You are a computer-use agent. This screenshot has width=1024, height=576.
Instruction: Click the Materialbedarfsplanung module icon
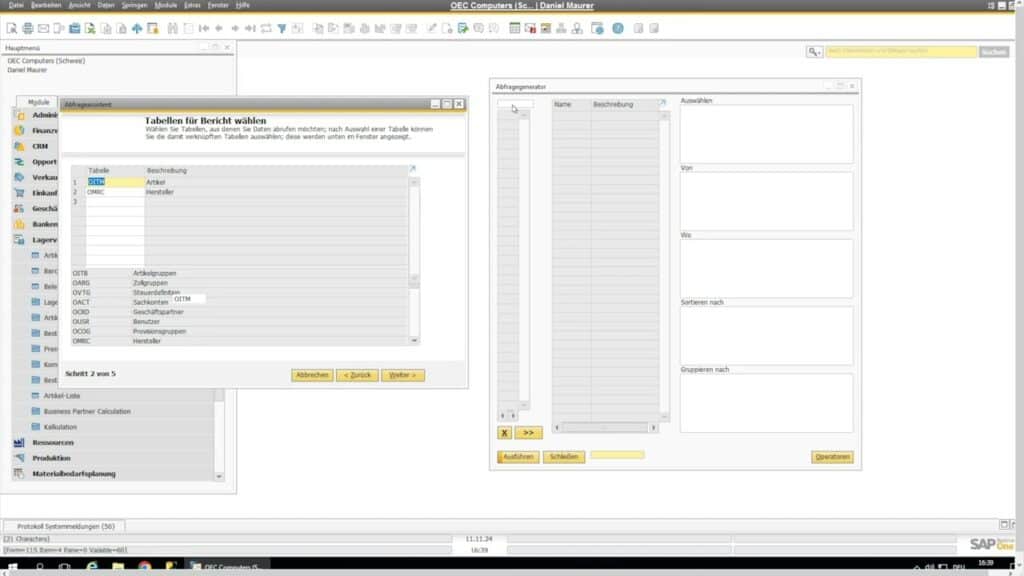(19, 473)
